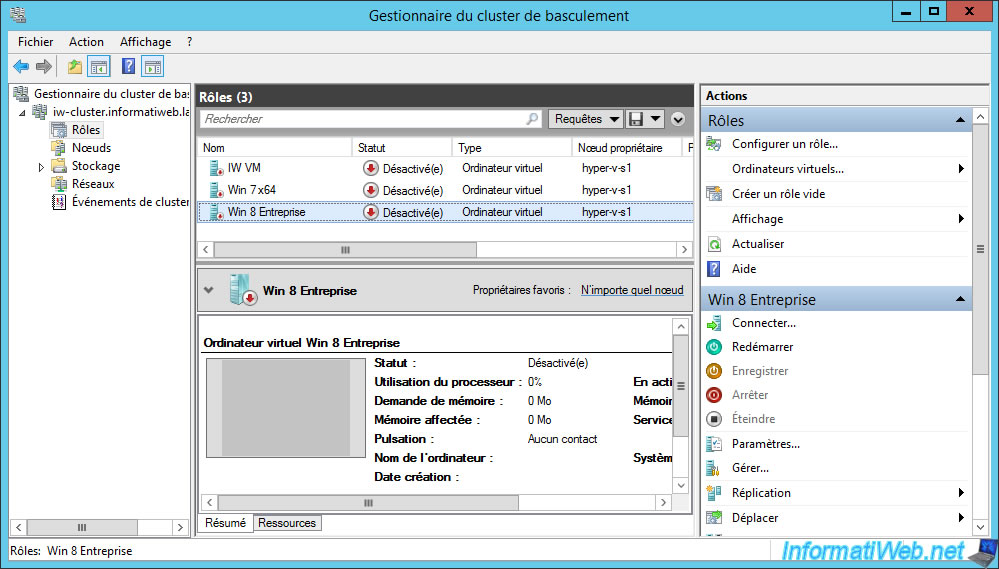The height and width of the screenshot is (569, 999).
Task: Click the Paramètres action icon
Action: click(x=714, y=444)
